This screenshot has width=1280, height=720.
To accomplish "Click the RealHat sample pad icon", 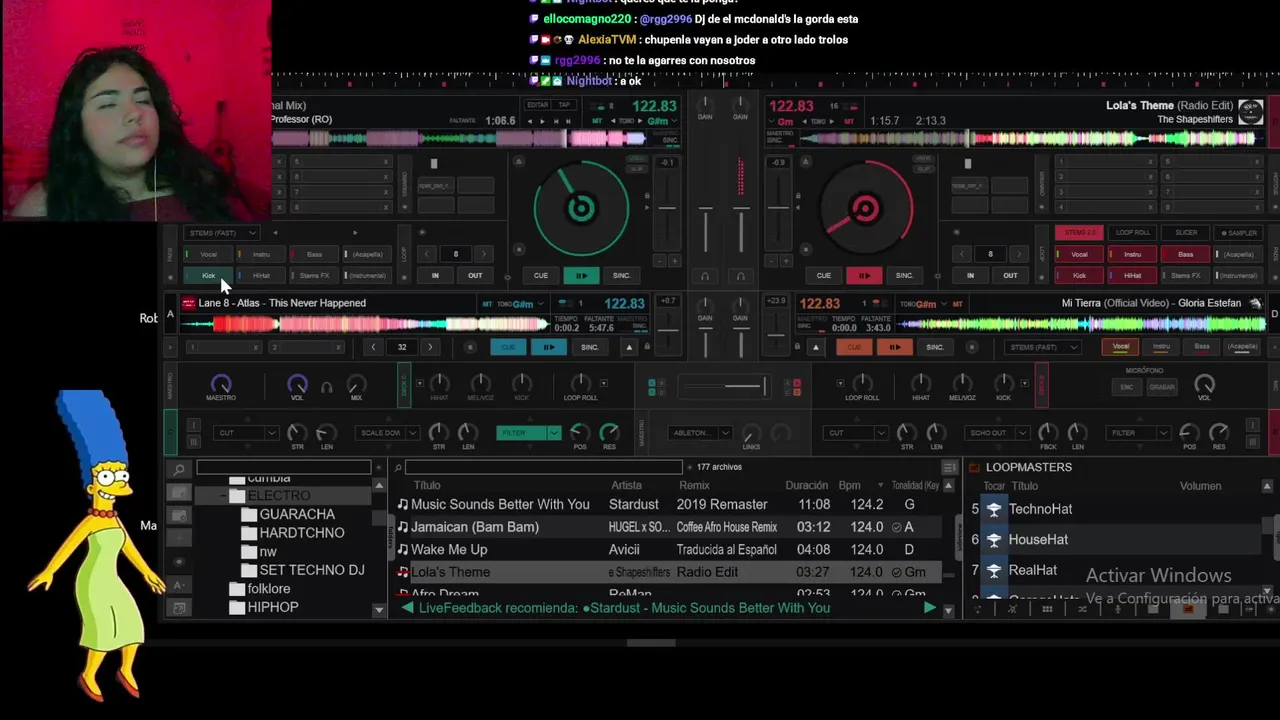I will point(994,570).
